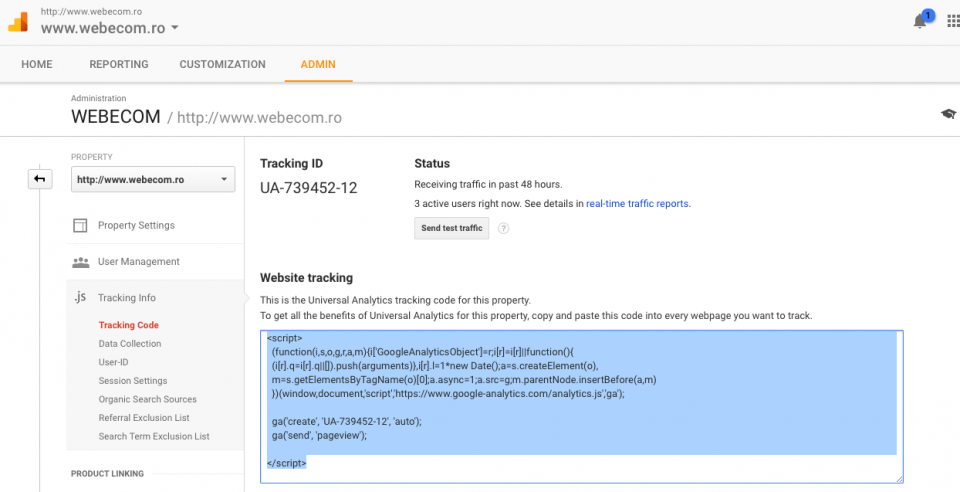Click the question mark beside Send test traffic
The image size is (960, 492).
click(504, 228)
